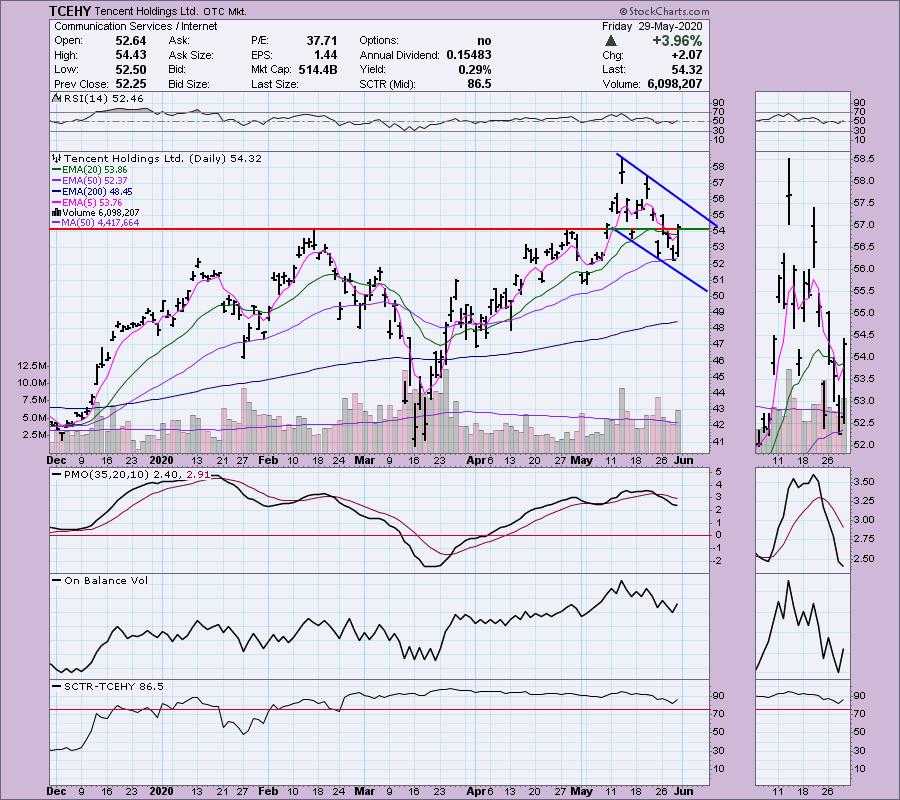Click the 'EMA(50) 52.37' legend entry
Image resolution: width=900 pixels, height=800 pixels.
coord(95,181)
